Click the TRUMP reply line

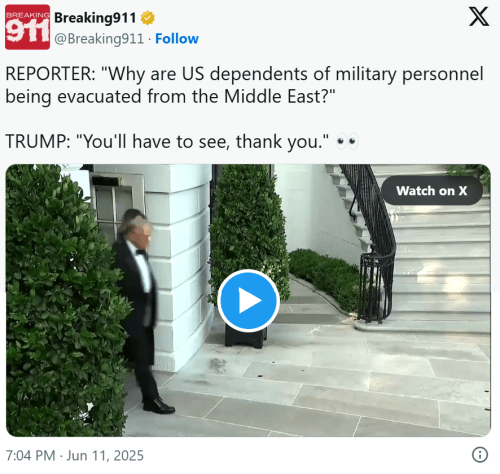pyautogui.click(x=167, y=141)
